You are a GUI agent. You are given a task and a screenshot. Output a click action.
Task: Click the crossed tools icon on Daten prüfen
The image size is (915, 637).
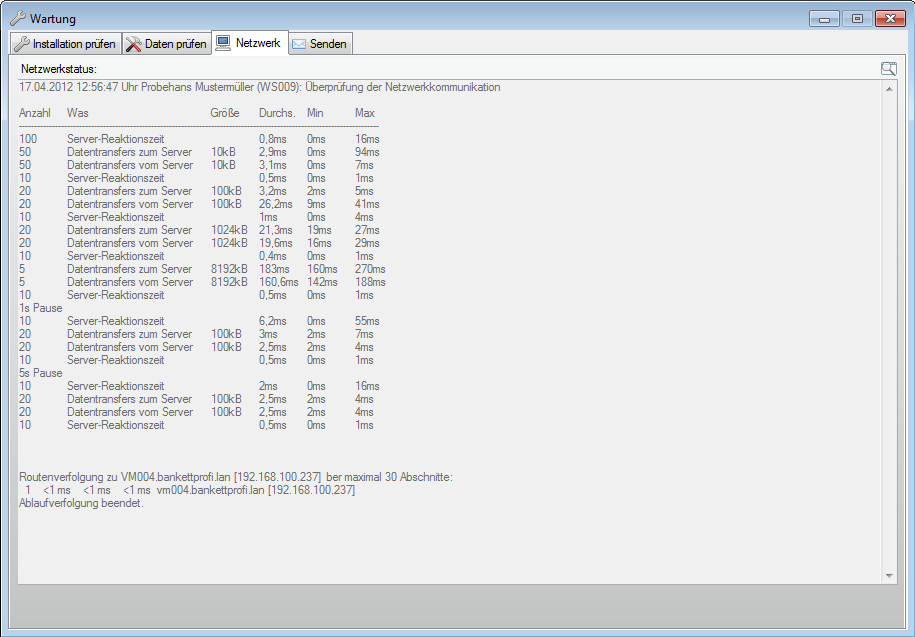(x=134, y=44)
